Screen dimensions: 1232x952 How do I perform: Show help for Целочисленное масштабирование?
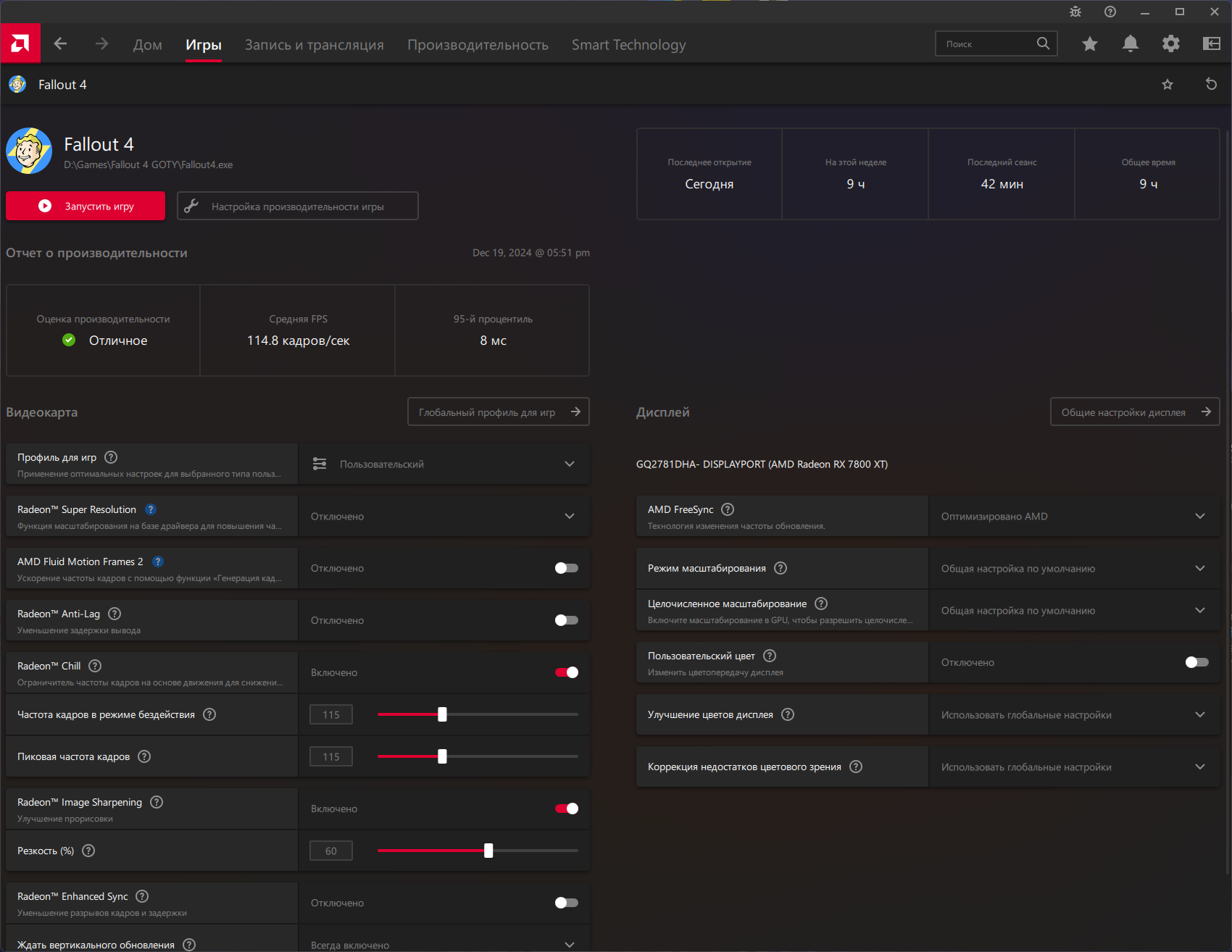click(821, 604)
